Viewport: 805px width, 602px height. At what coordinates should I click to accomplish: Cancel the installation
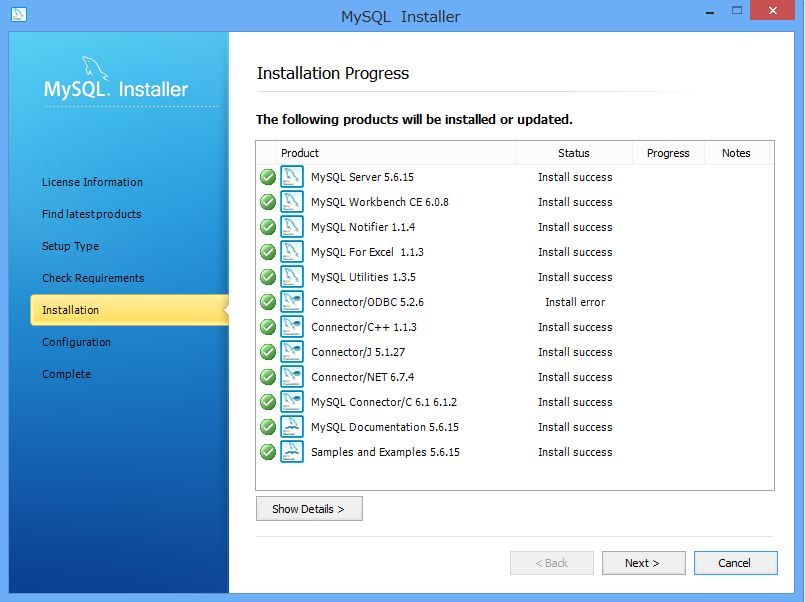(x=735, y=563)
